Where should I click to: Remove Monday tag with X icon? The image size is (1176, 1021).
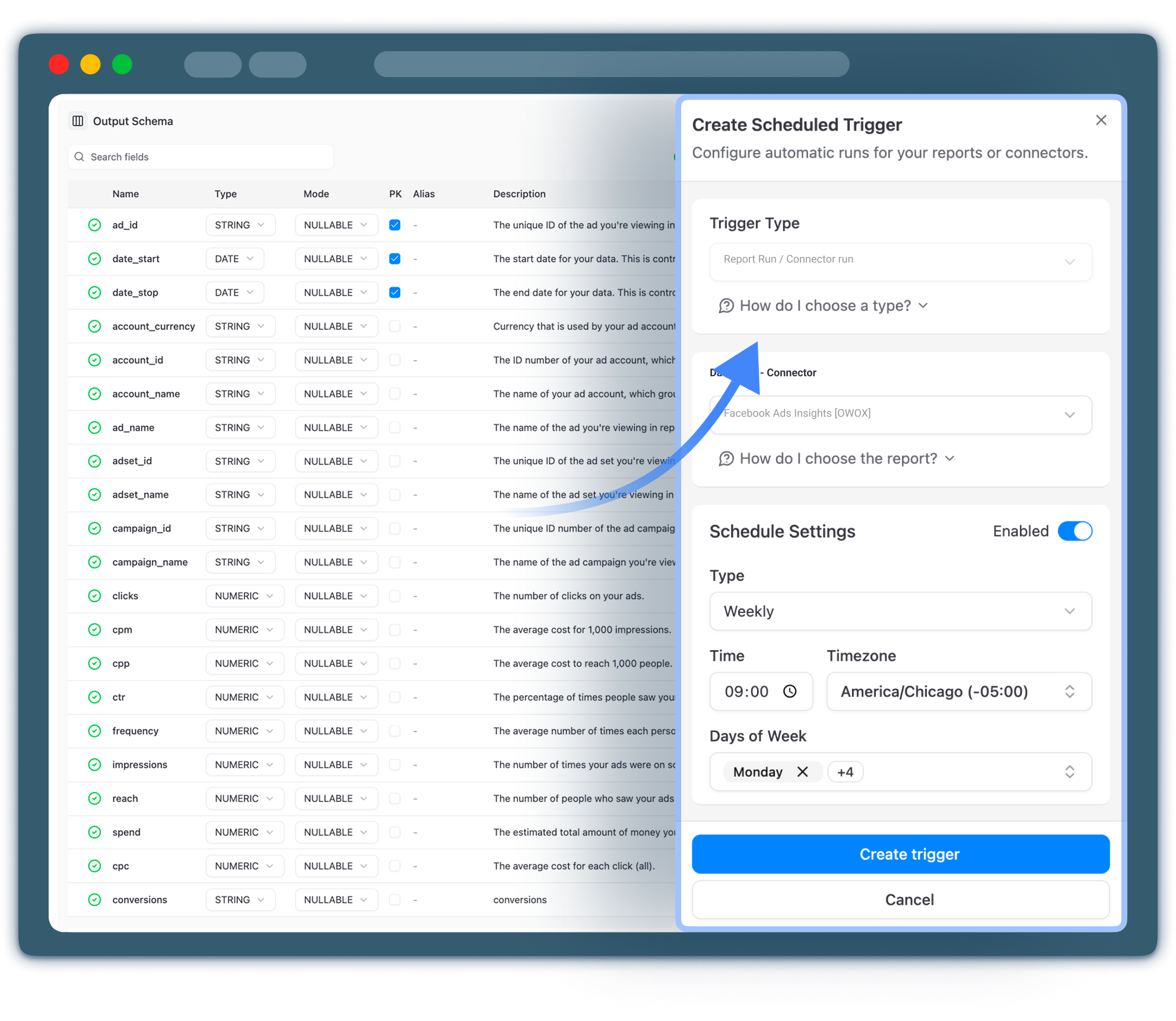(x=802, y=771)
